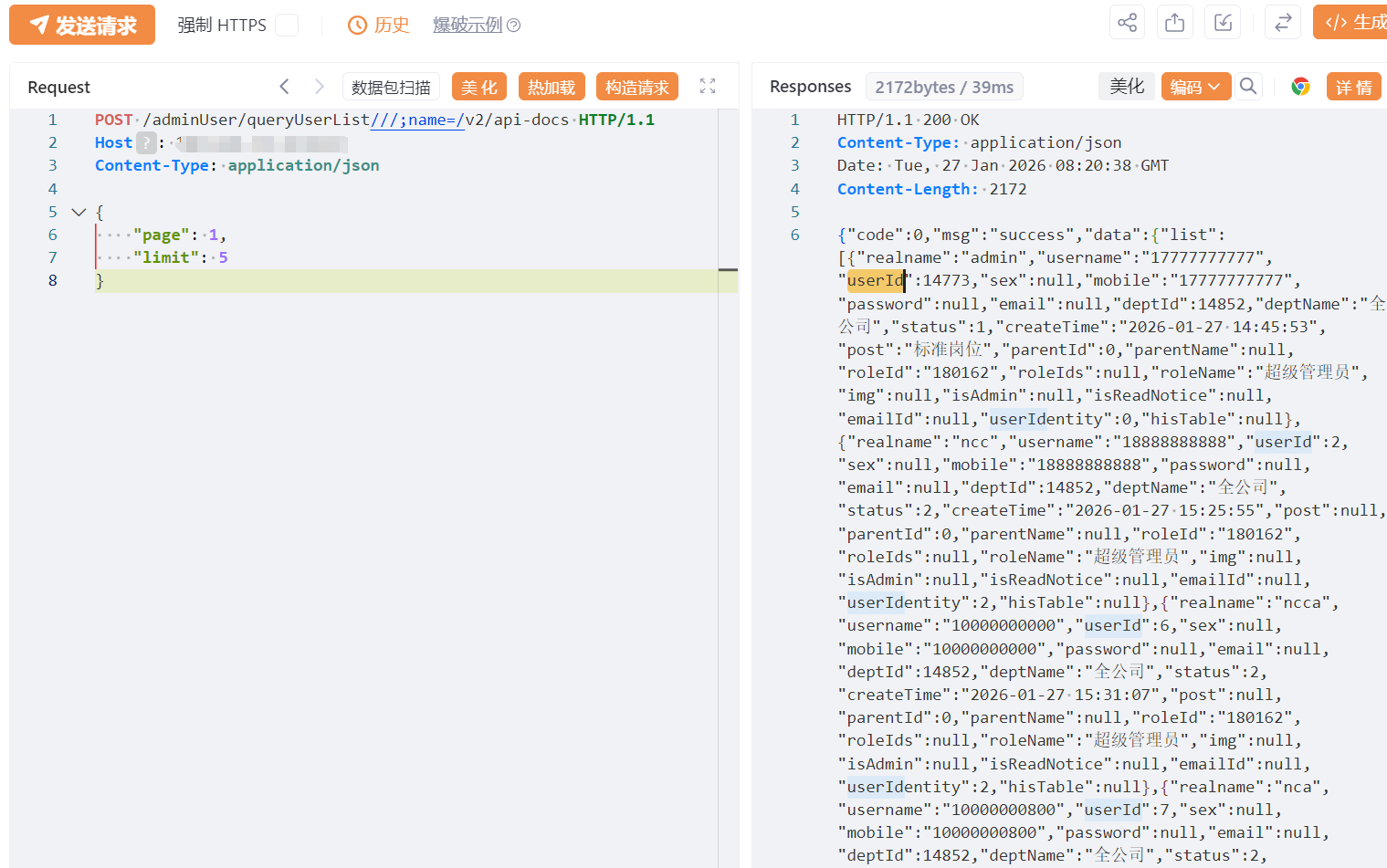This screenshot has height=868, width=1387.
Task: Enable the 热加载 hot reload button
Action: (x=552, y=87)
